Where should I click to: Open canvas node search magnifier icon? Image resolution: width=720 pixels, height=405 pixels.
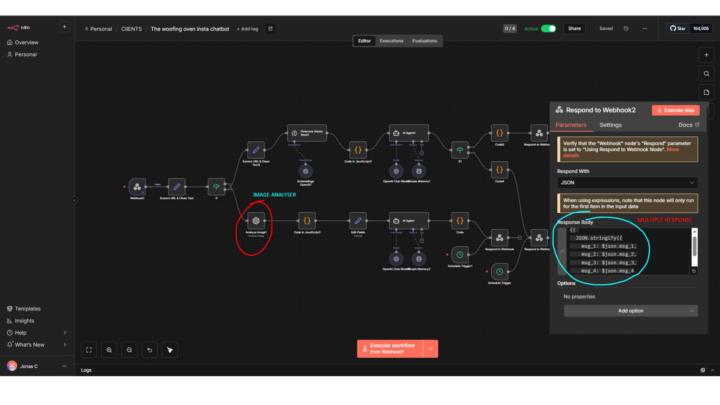point(706,74)
